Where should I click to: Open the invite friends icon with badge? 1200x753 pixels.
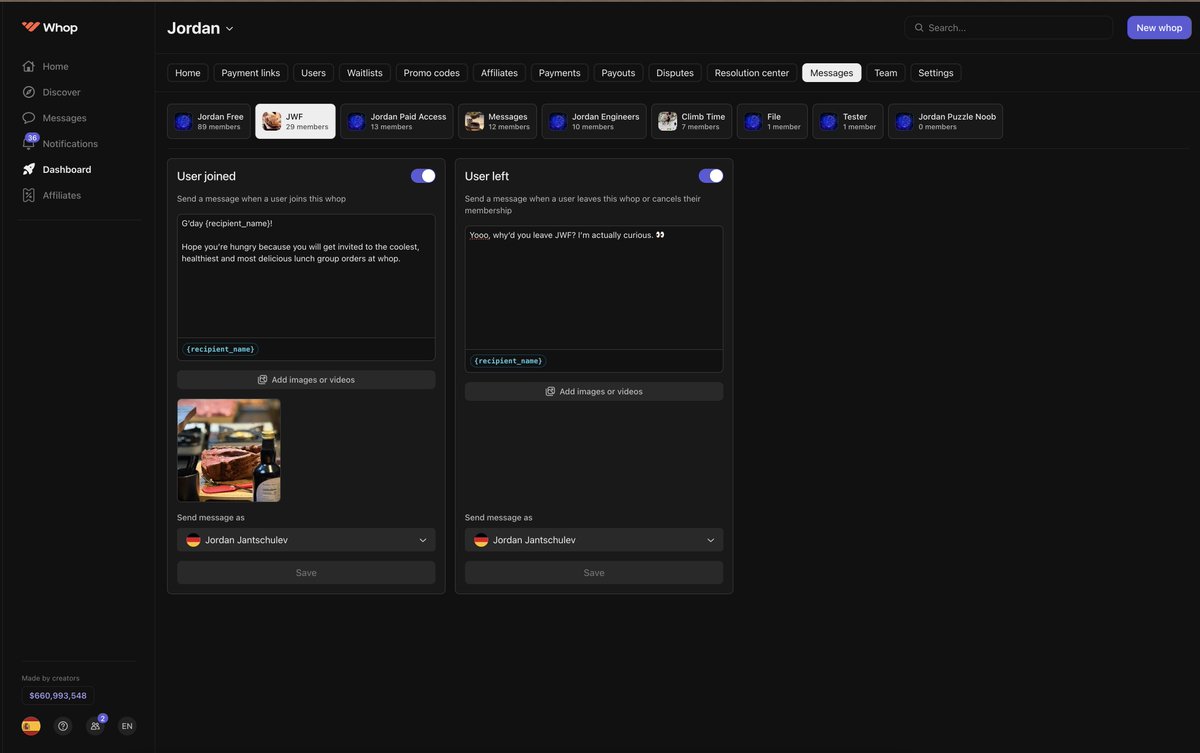coord(92,724)
